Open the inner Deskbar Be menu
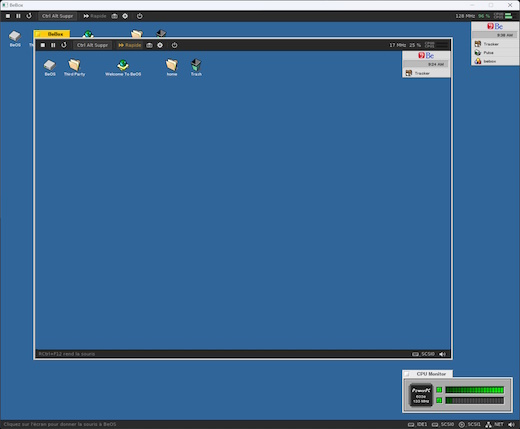The width and height of the screenshot is (520, 429). tap(426, 55)
